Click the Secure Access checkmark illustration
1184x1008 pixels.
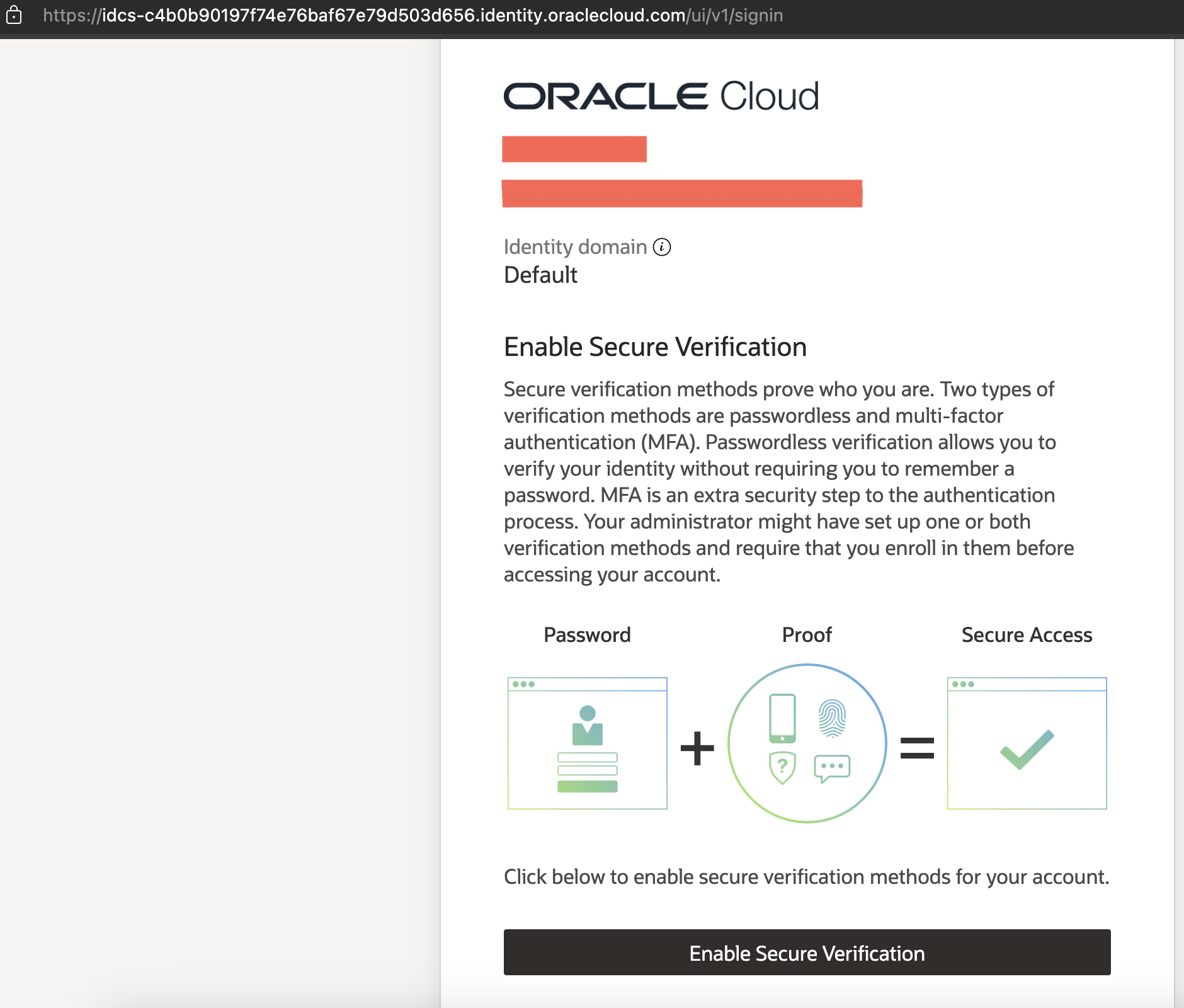pos(1027,743)
